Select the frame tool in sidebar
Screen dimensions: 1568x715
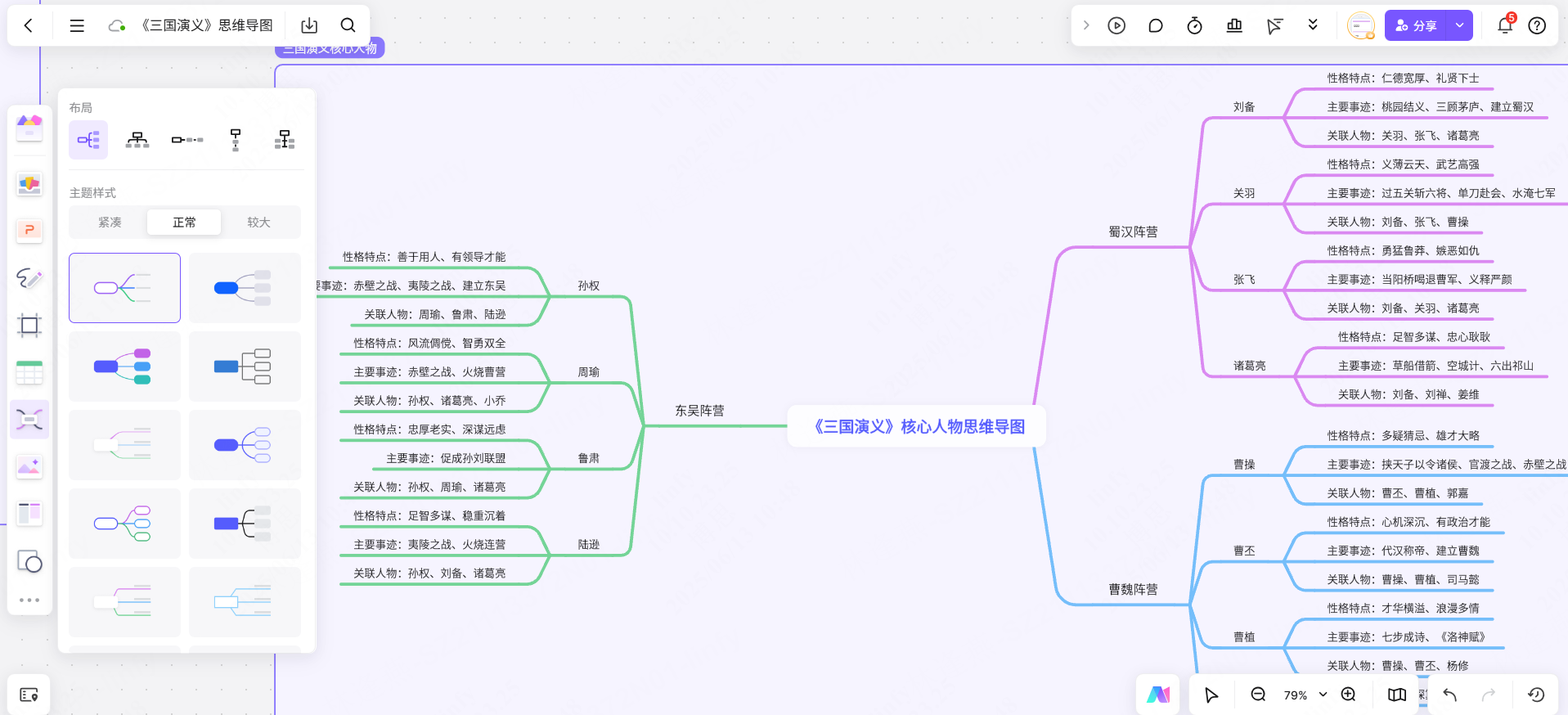tap(29, 326)
